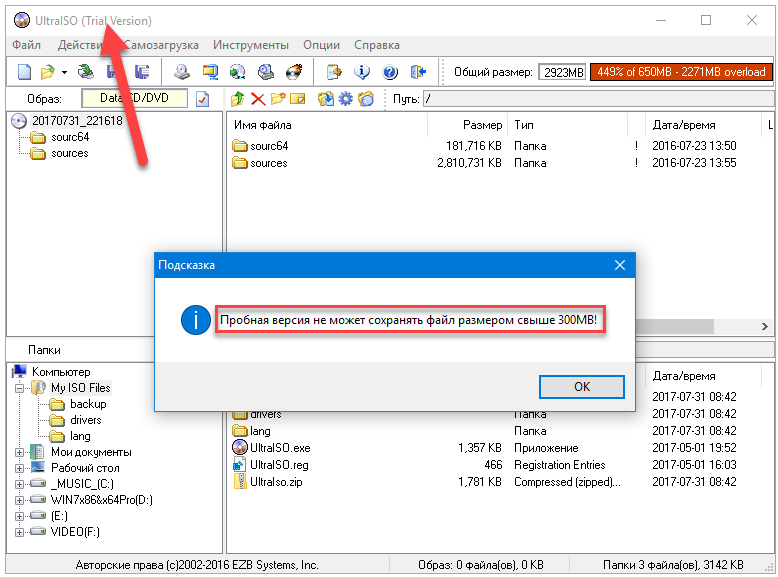Click the folder-with-list icon beside the gear
This screenshot has width=778, height=577.
point(366,99)
